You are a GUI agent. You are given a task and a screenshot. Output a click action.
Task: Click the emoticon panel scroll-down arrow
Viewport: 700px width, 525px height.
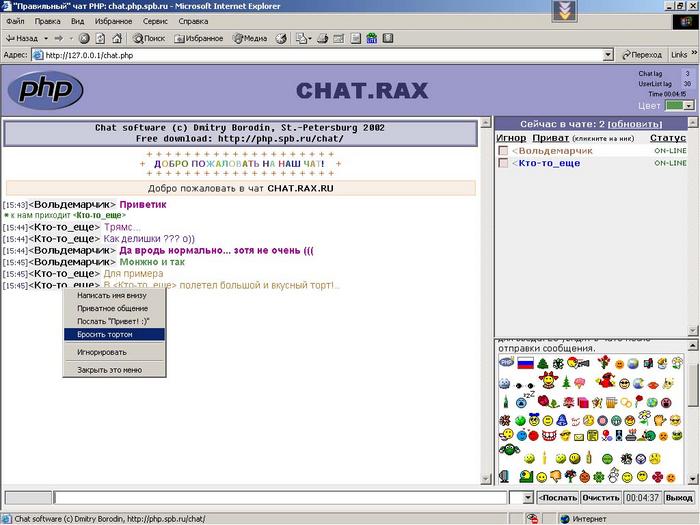point(692,479)
